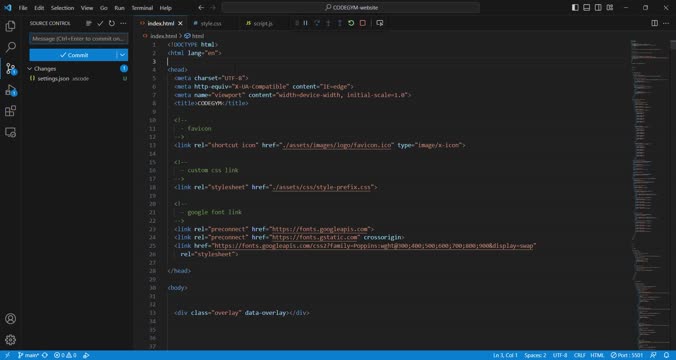Image resolution: width=676 pixels, height=360 pixels.
Task: Click index.html in the breadcrumb
Action: click(x=163, y=36)
